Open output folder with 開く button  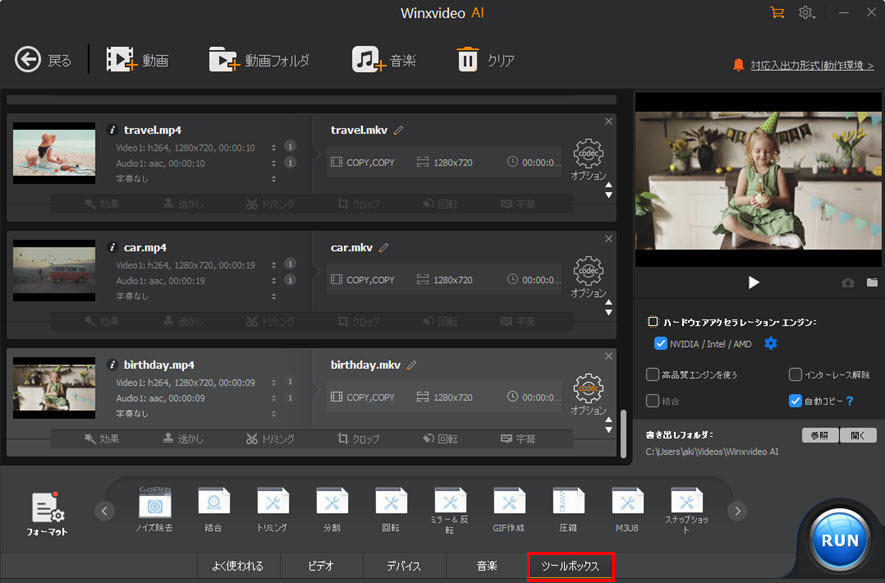(x=858, y=435)
